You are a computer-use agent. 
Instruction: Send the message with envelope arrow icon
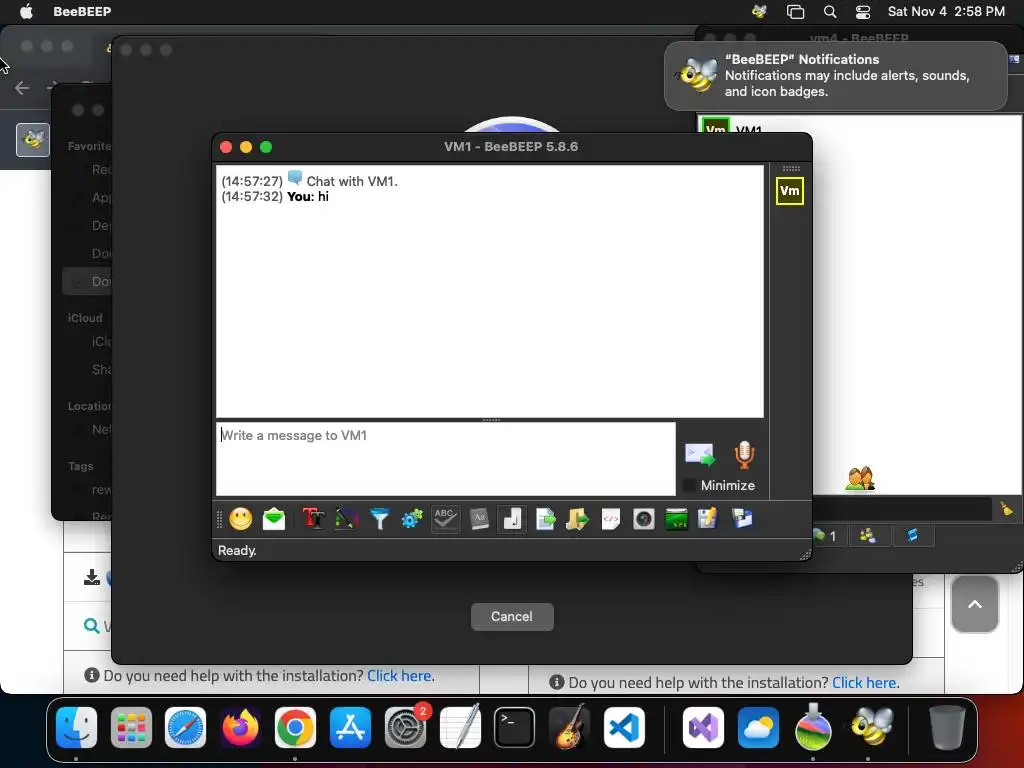point(699,455)
